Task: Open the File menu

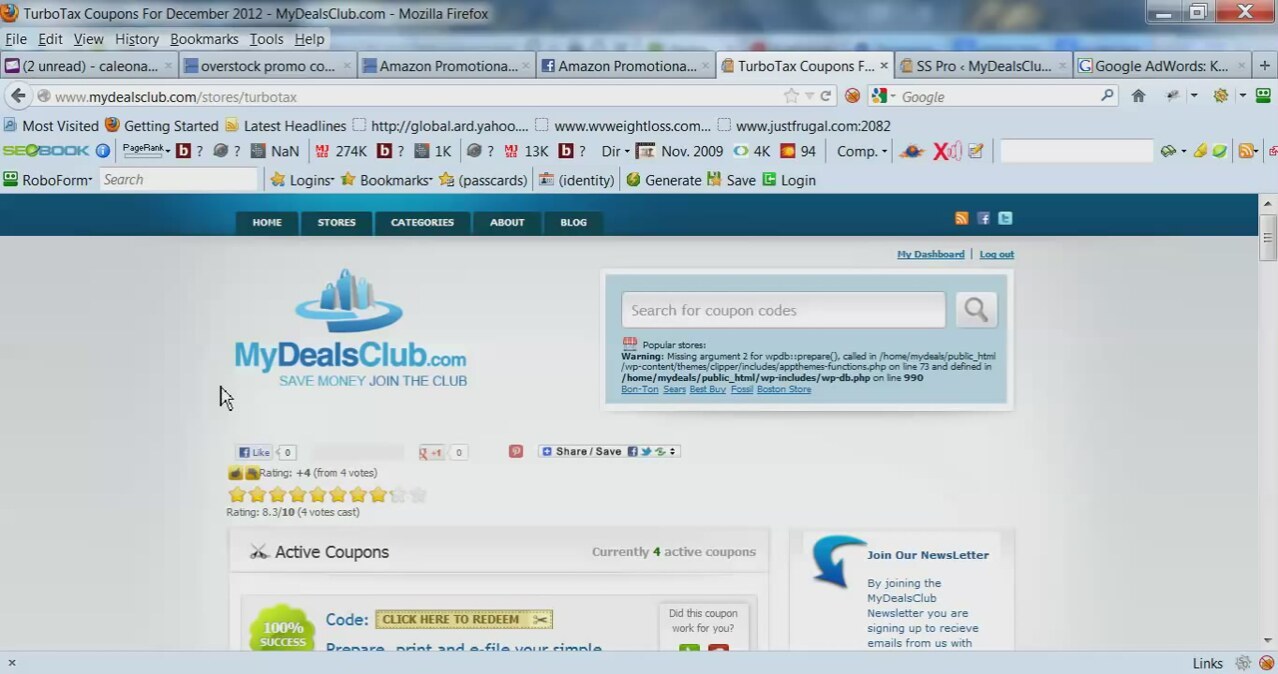Action: (x=16, y=39)
